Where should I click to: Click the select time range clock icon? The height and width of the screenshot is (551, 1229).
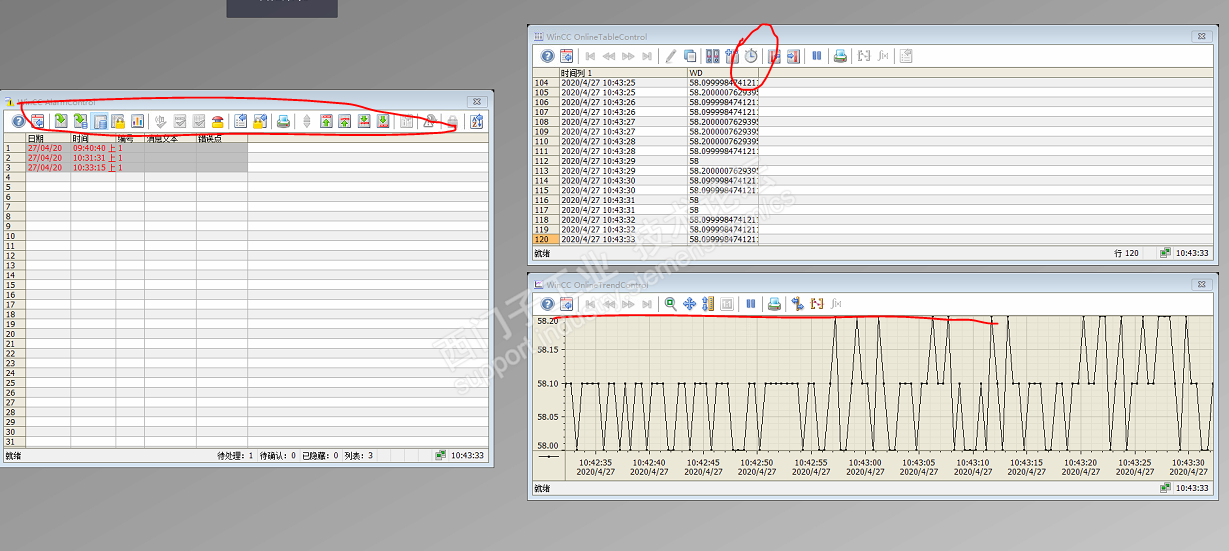pyautogui.click(x=751, y=56)
